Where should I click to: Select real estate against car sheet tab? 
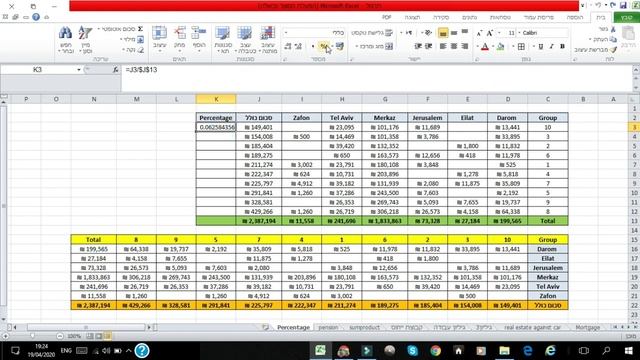tap(533, 327)
